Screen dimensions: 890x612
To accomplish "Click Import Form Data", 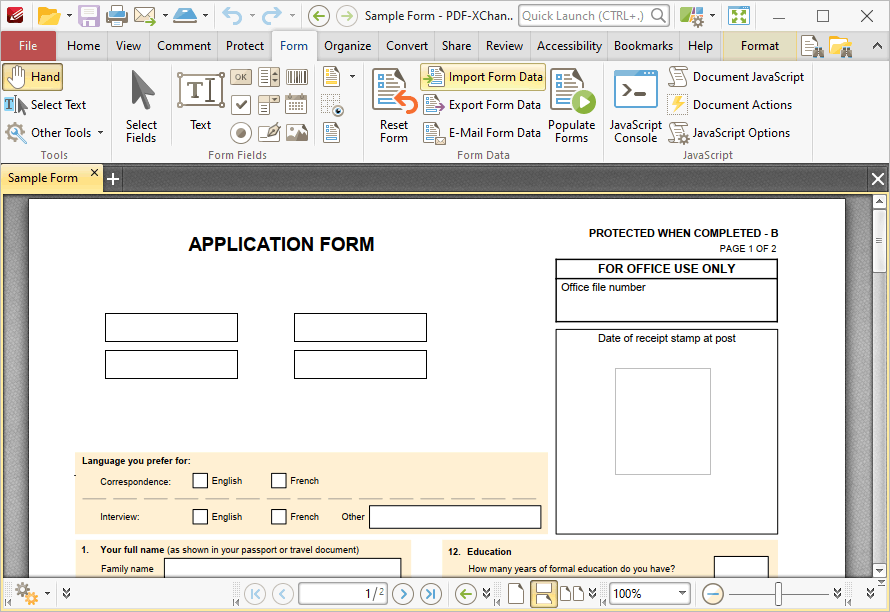I will click(483, 77).
